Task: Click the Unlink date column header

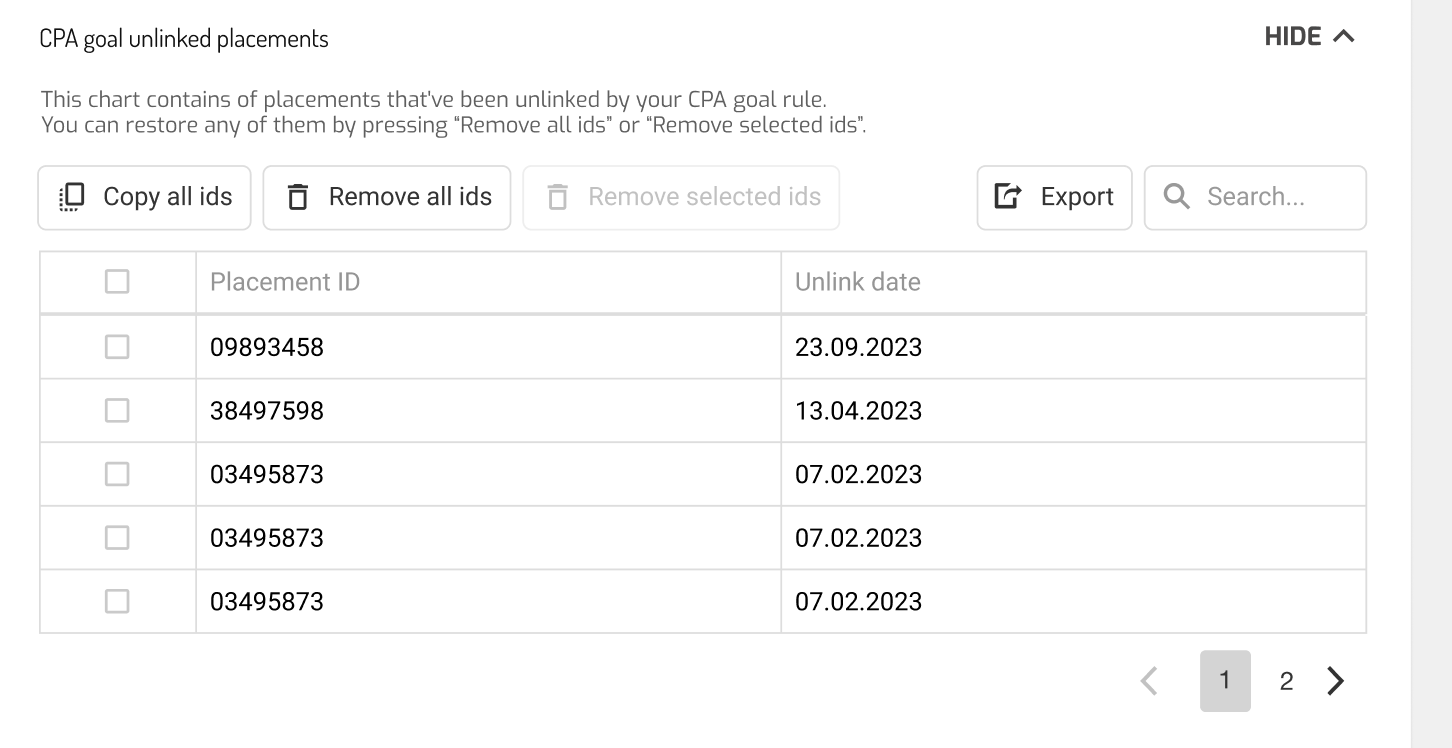Action: pyautogui.click(x=858, y=282)
